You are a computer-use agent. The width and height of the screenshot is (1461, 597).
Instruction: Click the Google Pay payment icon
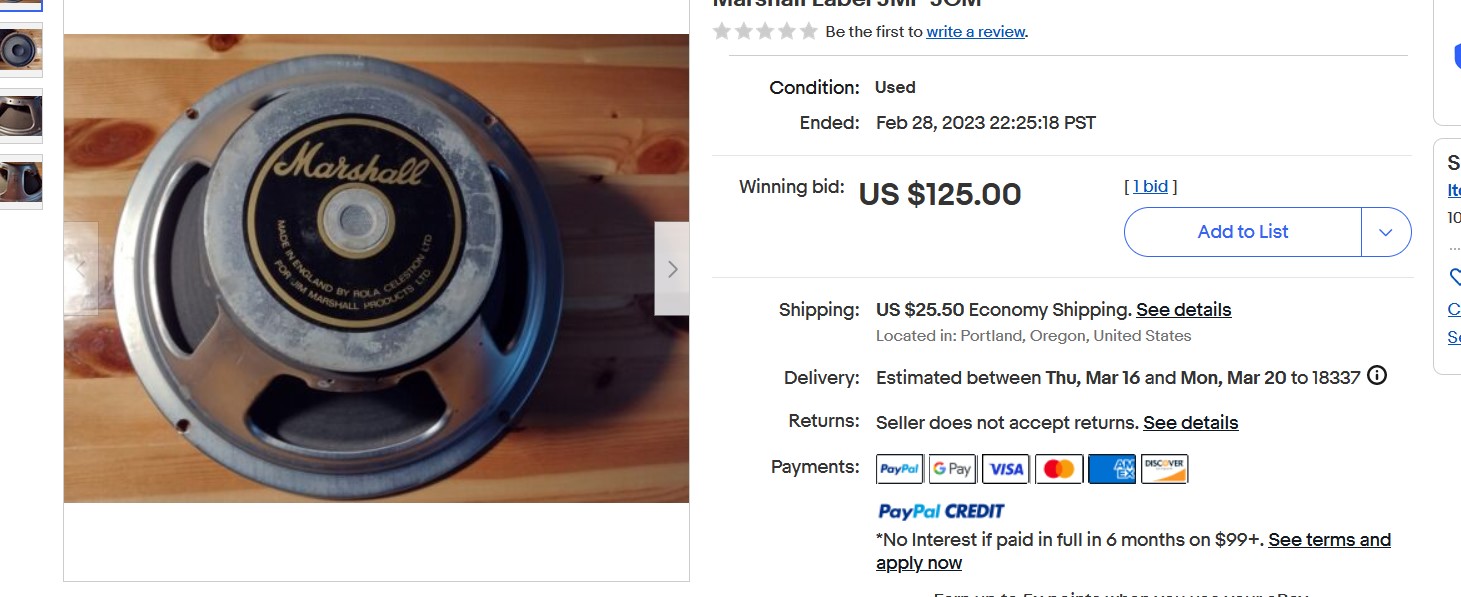(x=952, y=468)
